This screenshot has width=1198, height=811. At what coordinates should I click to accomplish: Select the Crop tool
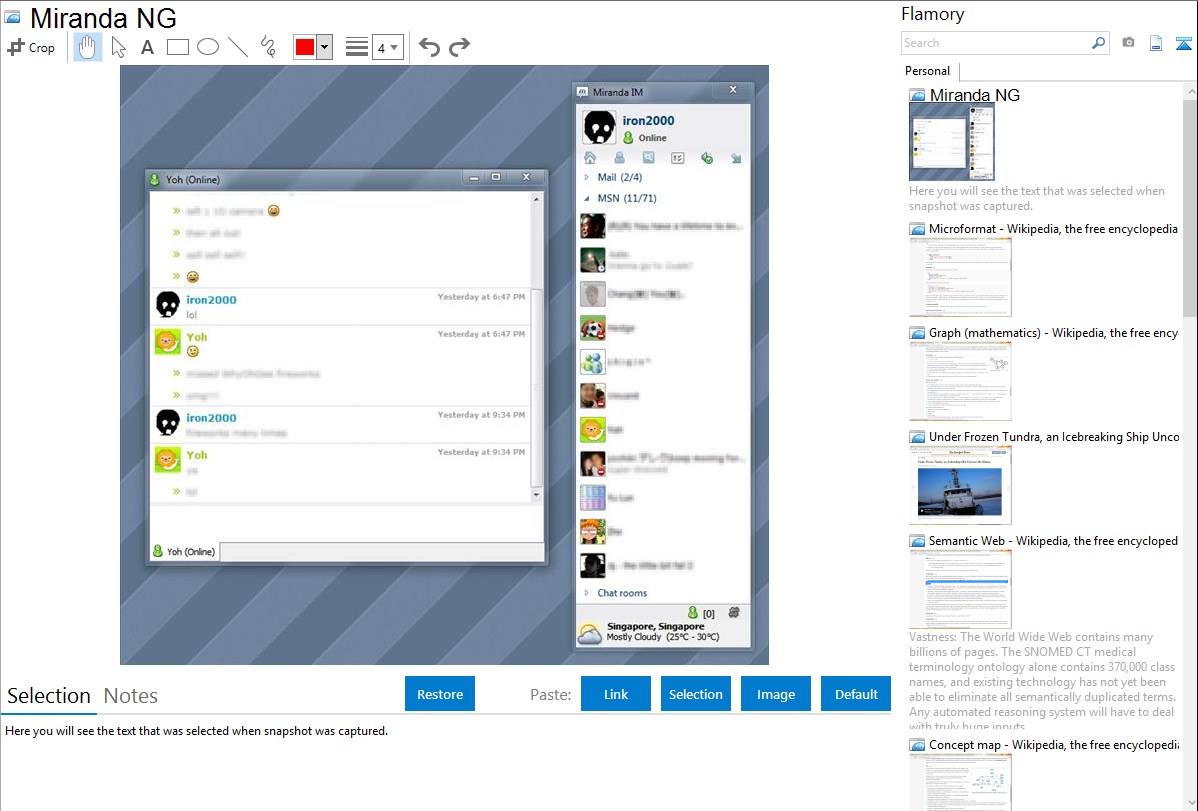pyautogui.click(x=31, y=47)
